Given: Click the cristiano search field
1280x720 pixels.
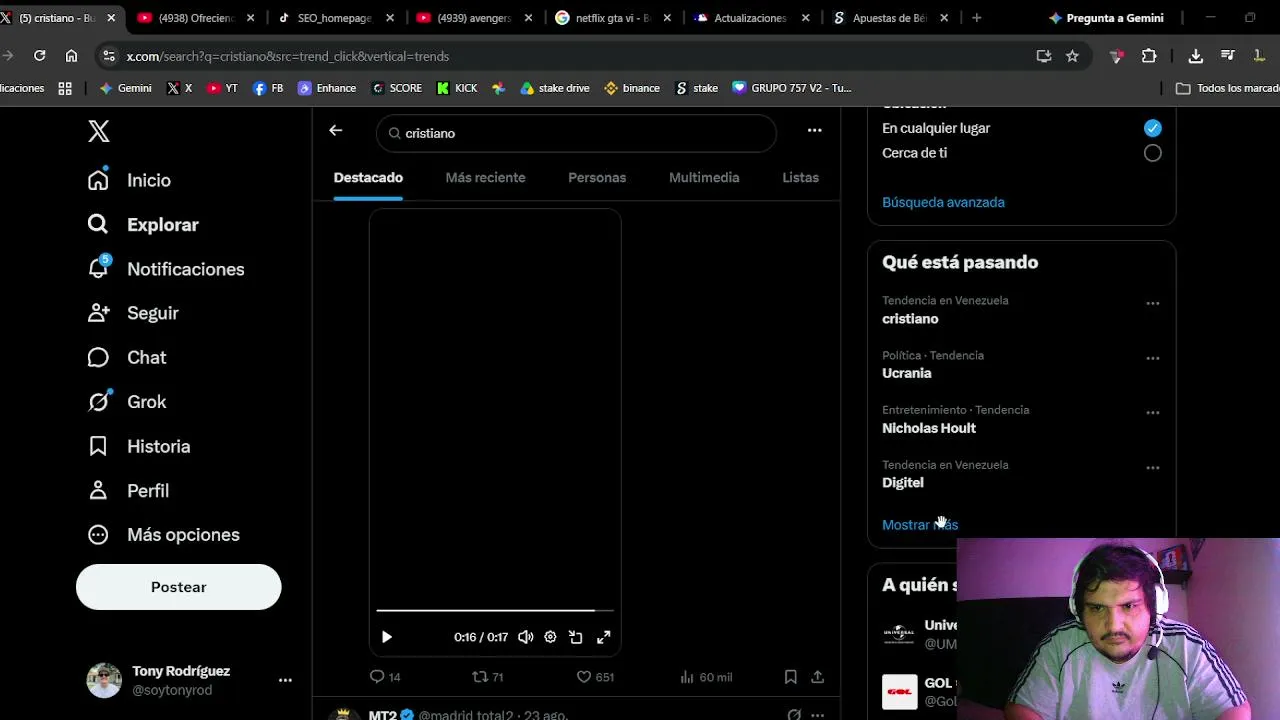Looking at the screenshot, I should 576,133.
